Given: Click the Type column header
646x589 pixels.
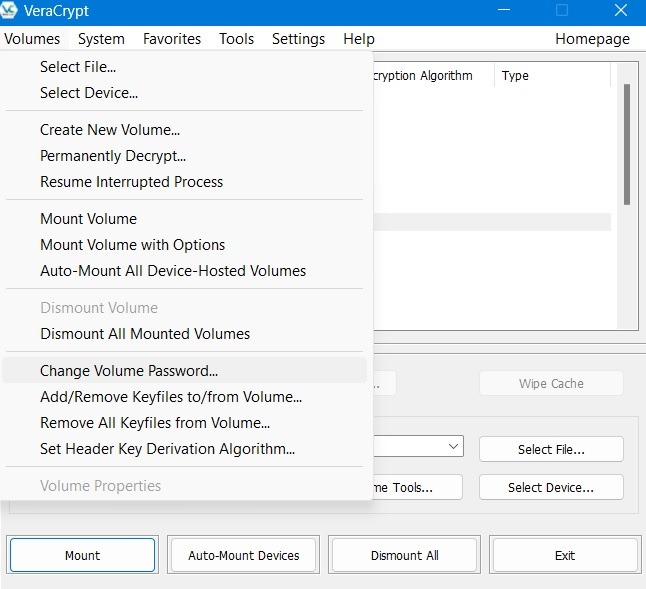Looking at the screenshot, I should tap(552, 76).
